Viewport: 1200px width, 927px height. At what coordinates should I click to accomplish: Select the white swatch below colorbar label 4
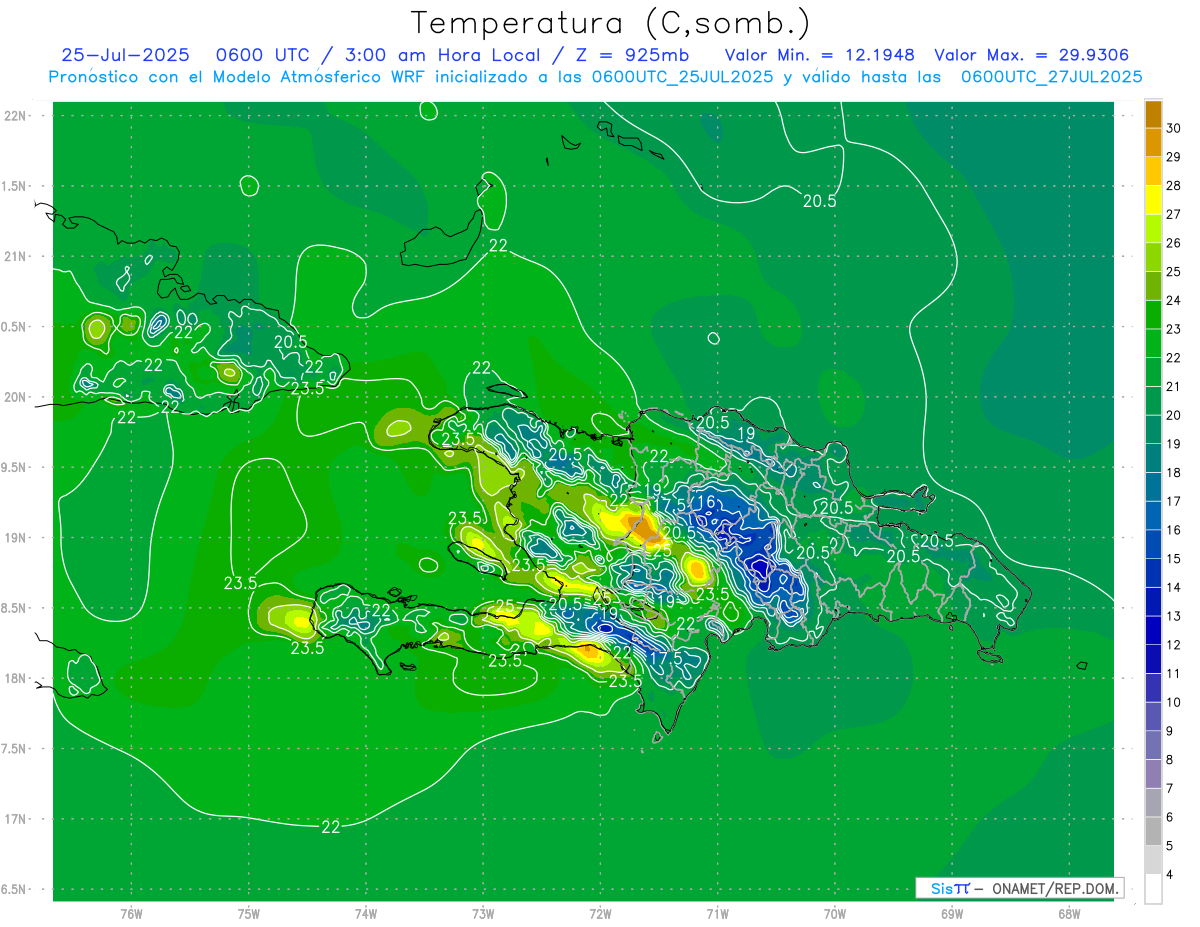click(x=1153, y=889)
